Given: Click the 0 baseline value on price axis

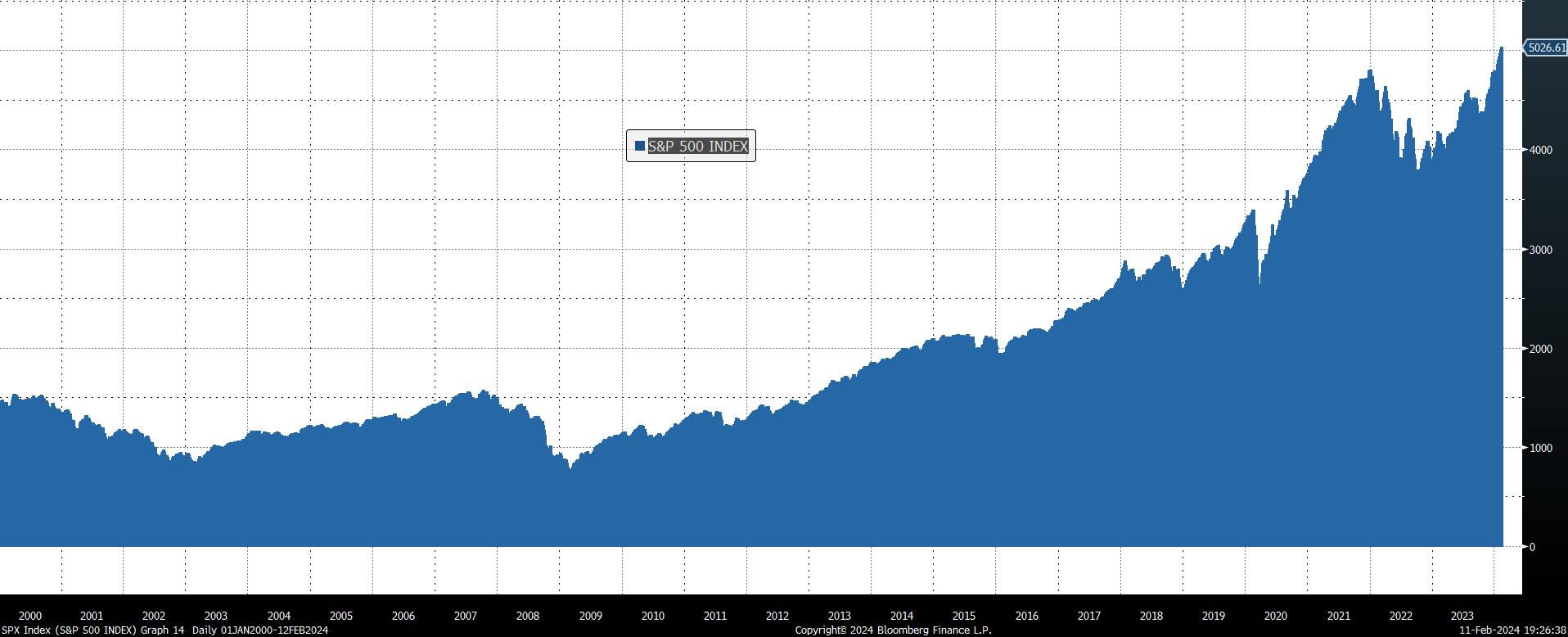Looking at the screenshot, I should pos(1533,547).
